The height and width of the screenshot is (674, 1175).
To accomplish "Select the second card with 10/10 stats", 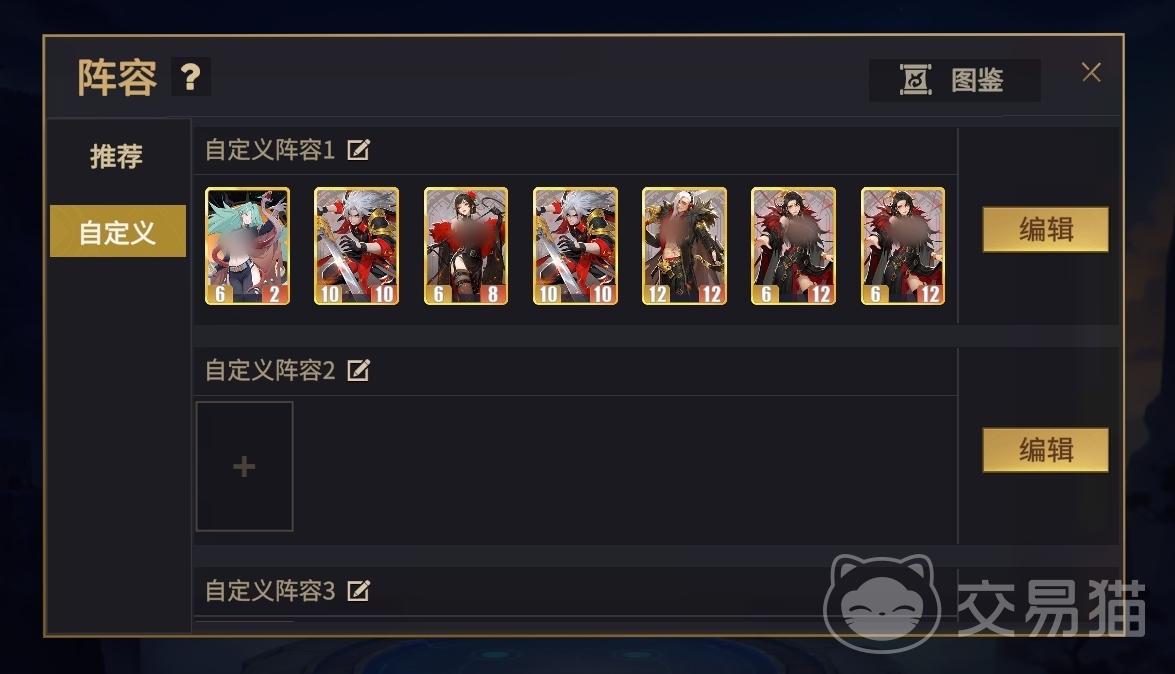I will coord(357,246).
